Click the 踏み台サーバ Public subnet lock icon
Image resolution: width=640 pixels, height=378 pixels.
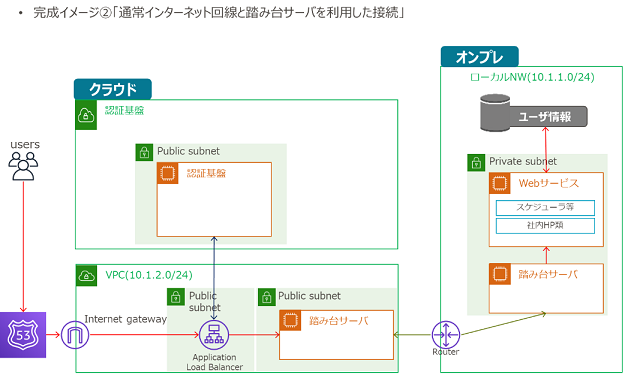click(x=267, y=297)
